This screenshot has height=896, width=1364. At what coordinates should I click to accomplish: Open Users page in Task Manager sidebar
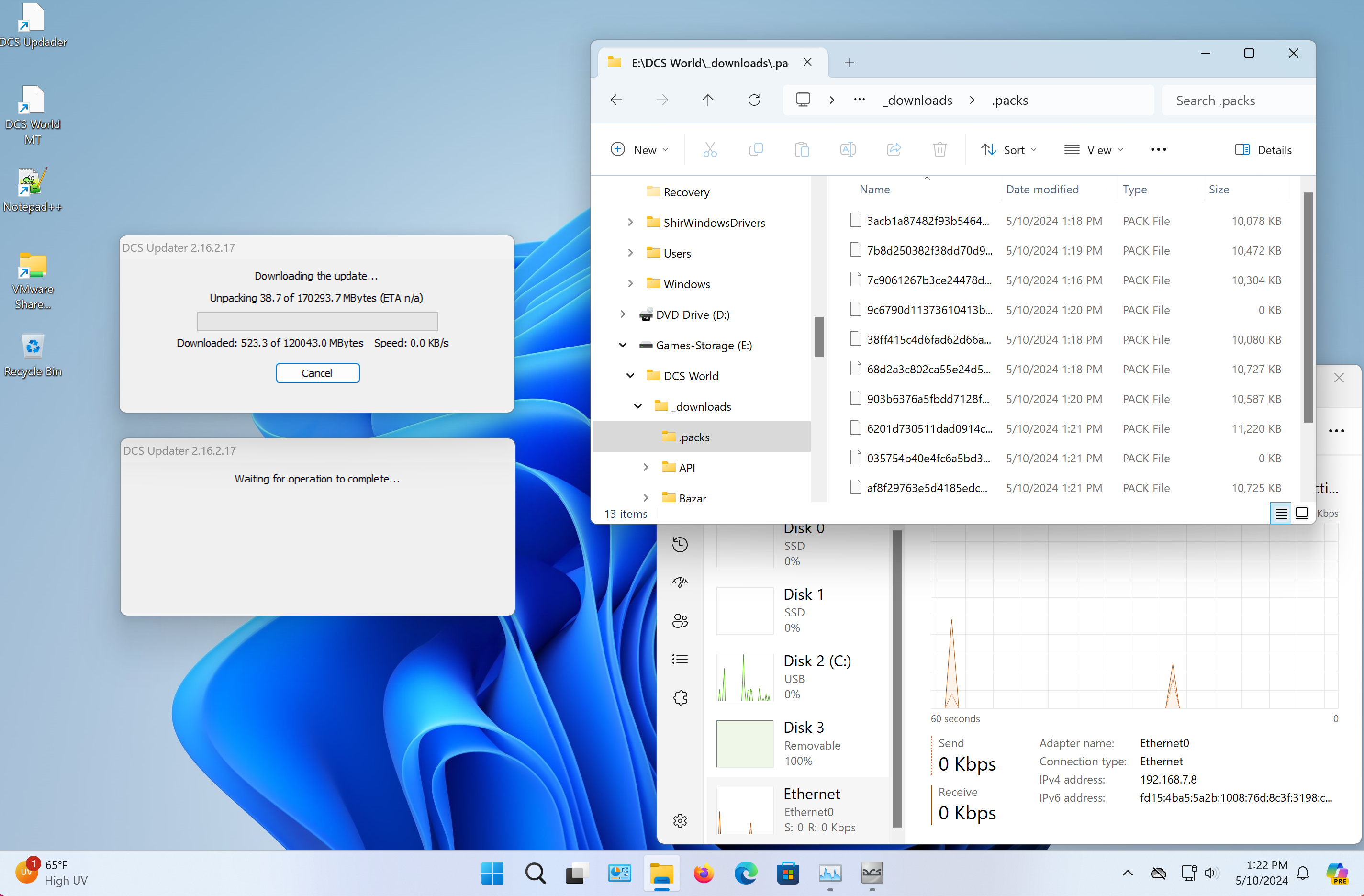[680, 621]
